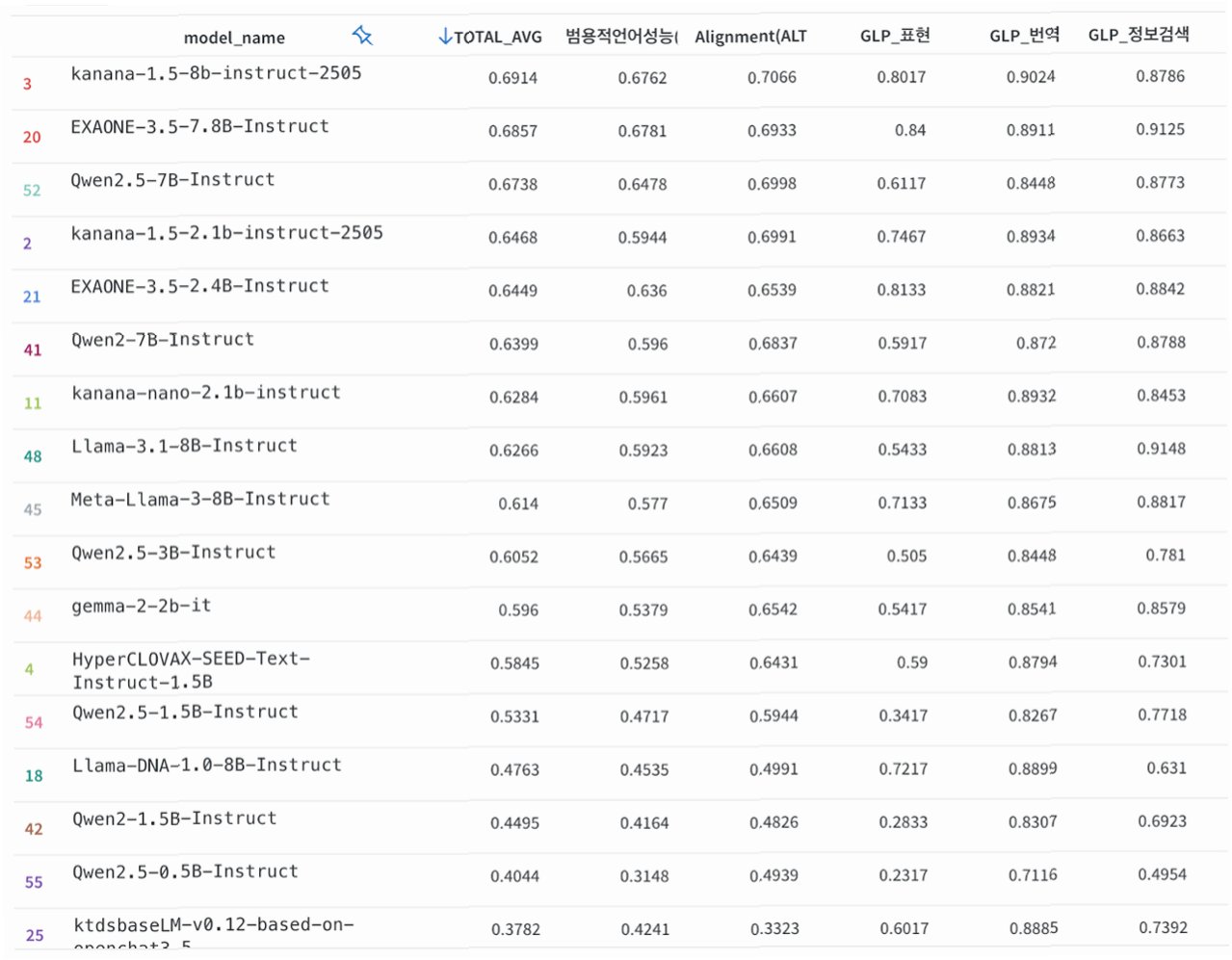The width and height of the screenshot is (1232, 960).
Task: Sort by the 범용적언어성능 column header
Action: 621,37
